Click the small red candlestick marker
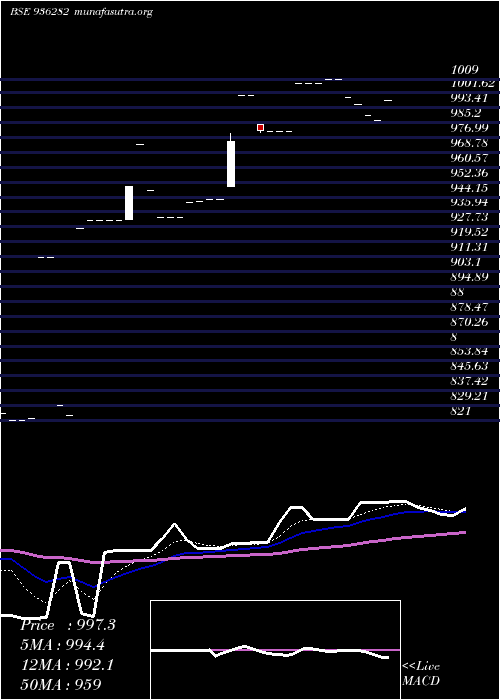500x700 pixels. (x=260, y=128)
